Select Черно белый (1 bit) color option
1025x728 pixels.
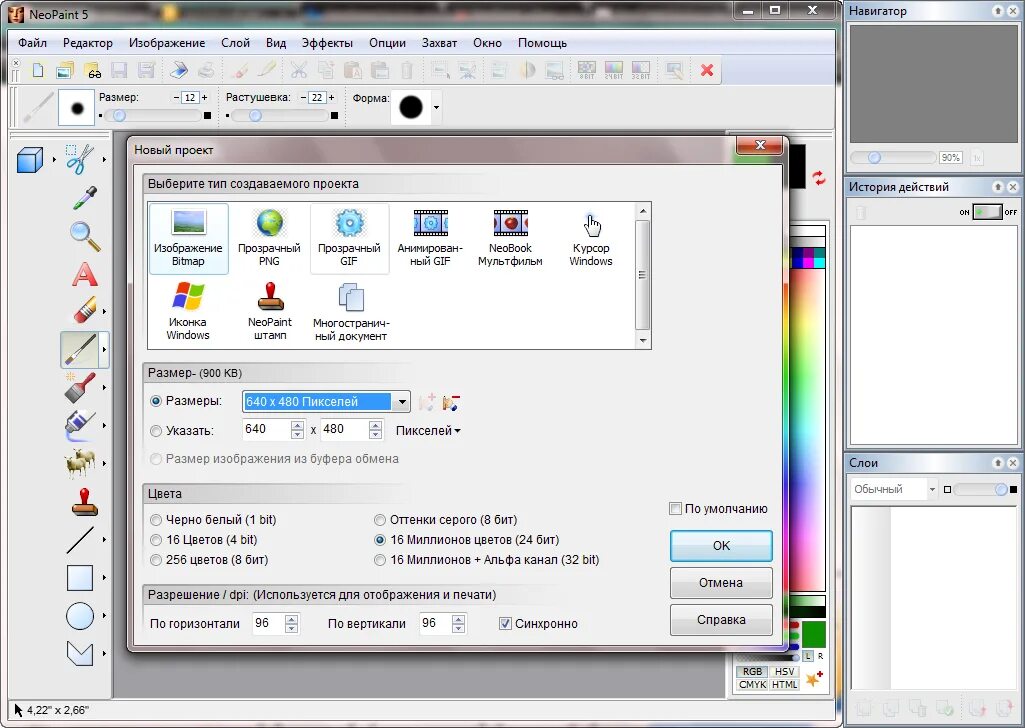tap(156, 520)
